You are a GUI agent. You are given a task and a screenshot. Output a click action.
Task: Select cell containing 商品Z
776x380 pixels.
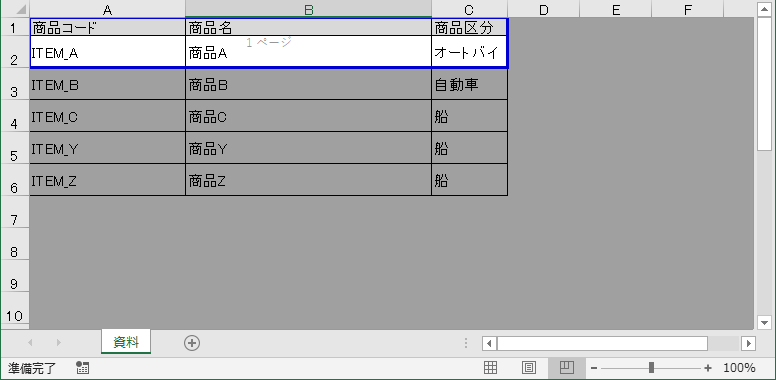click(308, 180)
